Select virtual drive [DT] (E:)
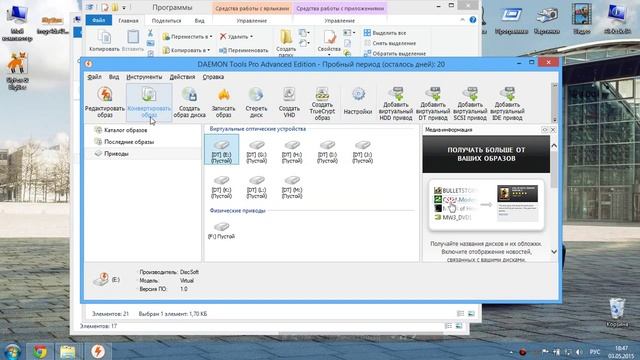The image size is (640, 360). coord(222,150)
